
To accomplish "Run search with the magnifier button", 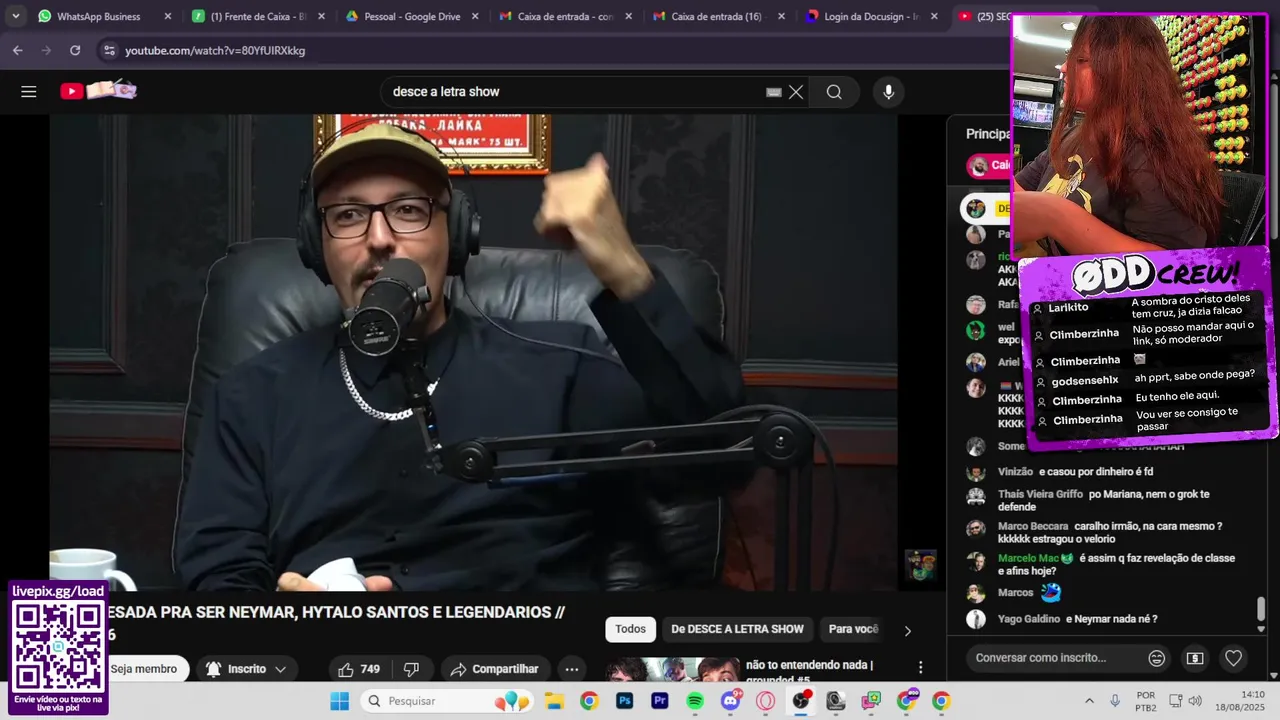I will coord(834,92).
